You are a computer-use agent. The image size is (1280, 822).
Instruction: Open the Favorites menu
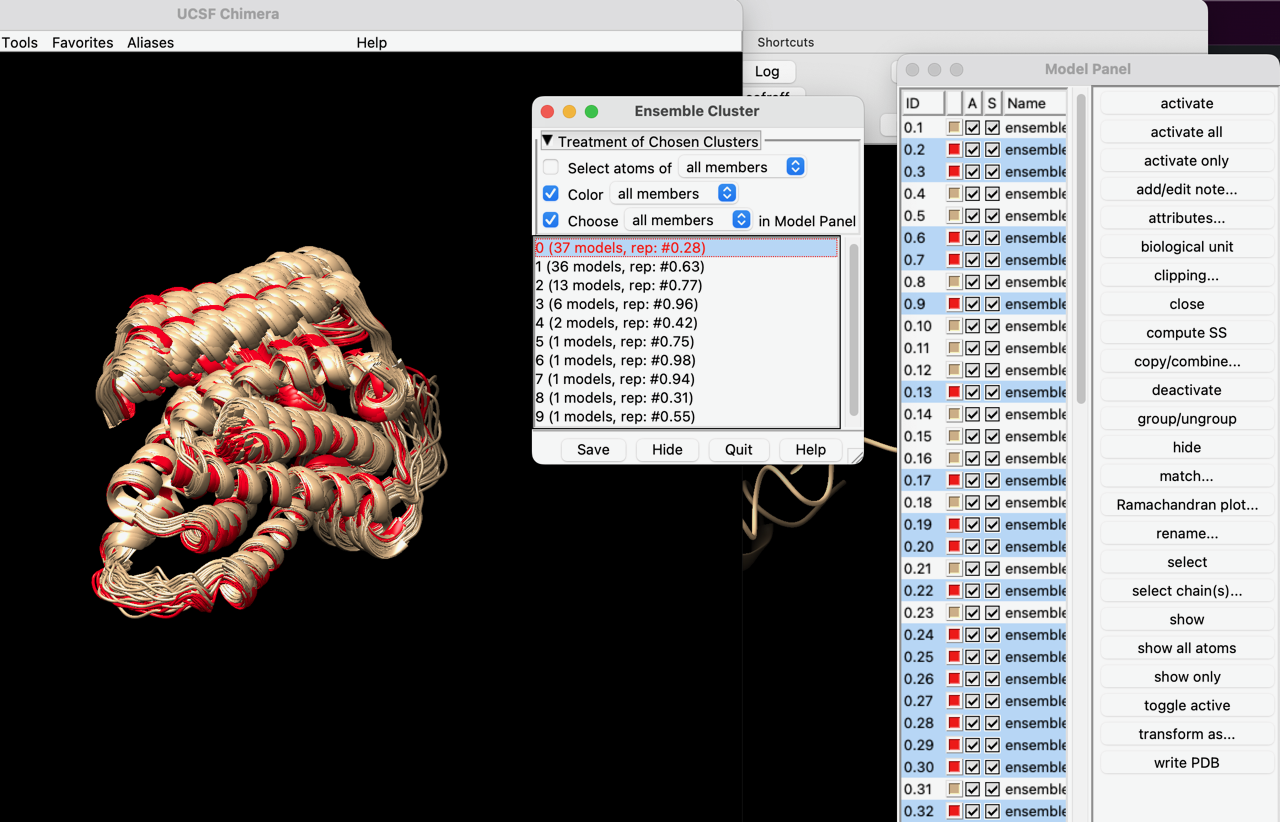click(x=82, y=42)
